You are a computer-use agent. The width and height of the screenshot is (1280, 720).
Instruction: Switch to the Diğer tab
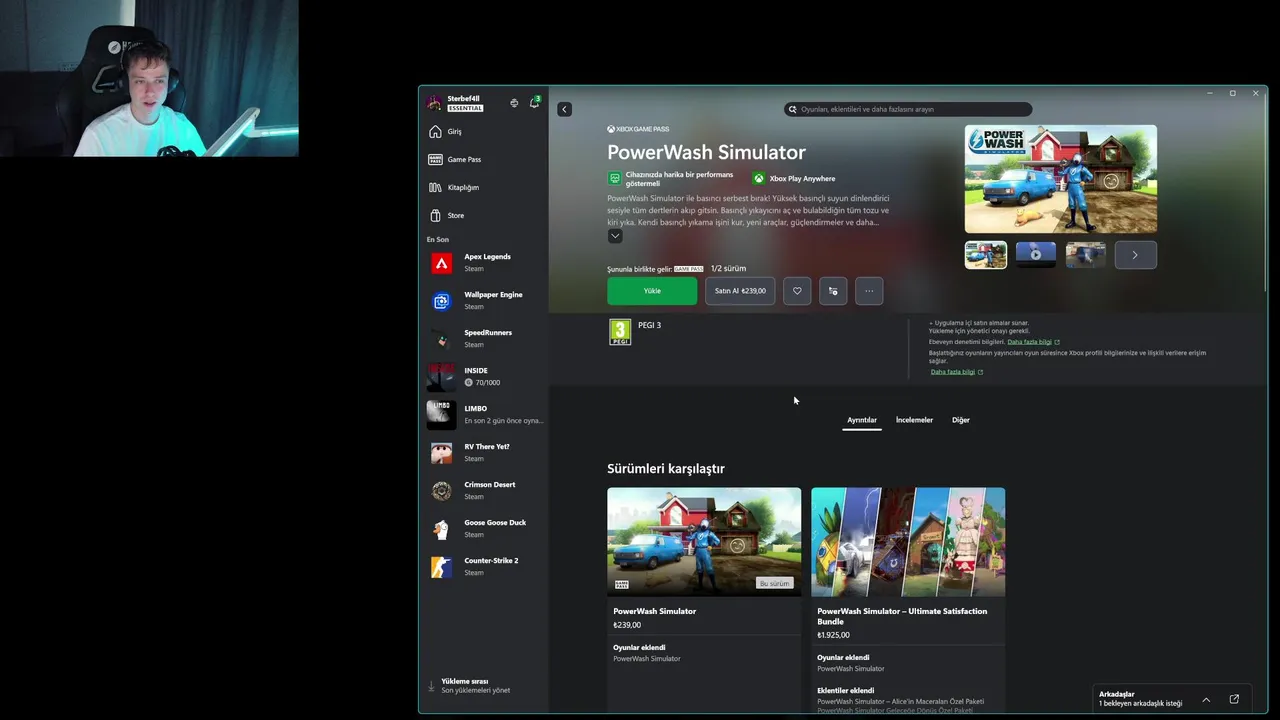pos(961,420)
